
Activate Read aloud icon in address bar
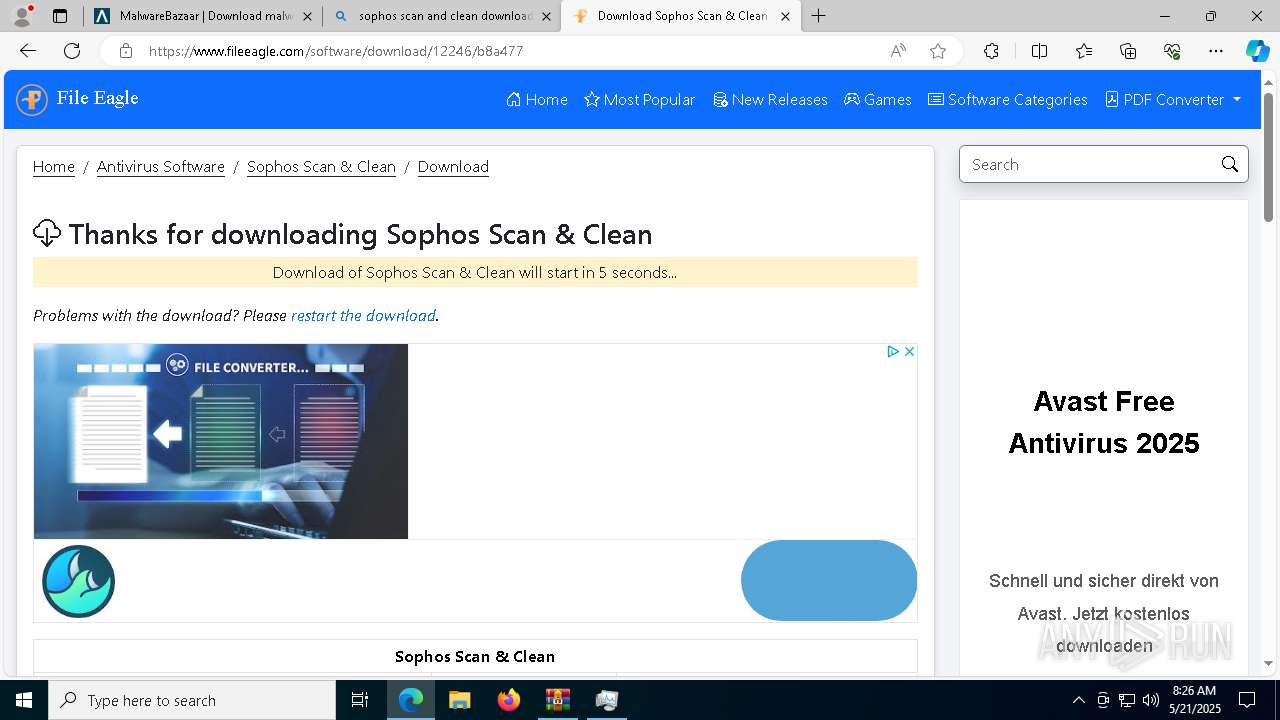tap(898, 51)
